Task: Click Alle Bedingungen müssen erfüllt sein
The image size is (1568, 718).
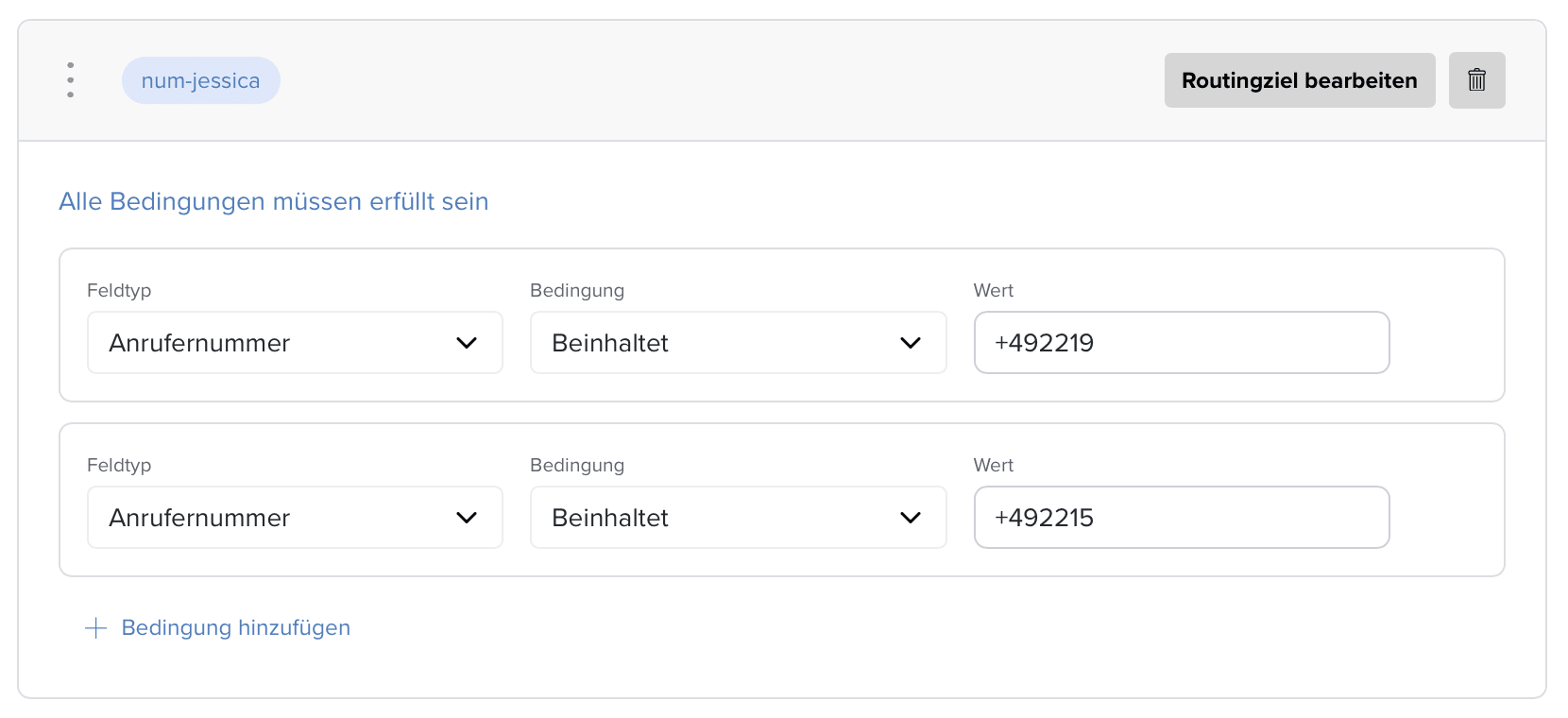Action: (x=274, y=201)
